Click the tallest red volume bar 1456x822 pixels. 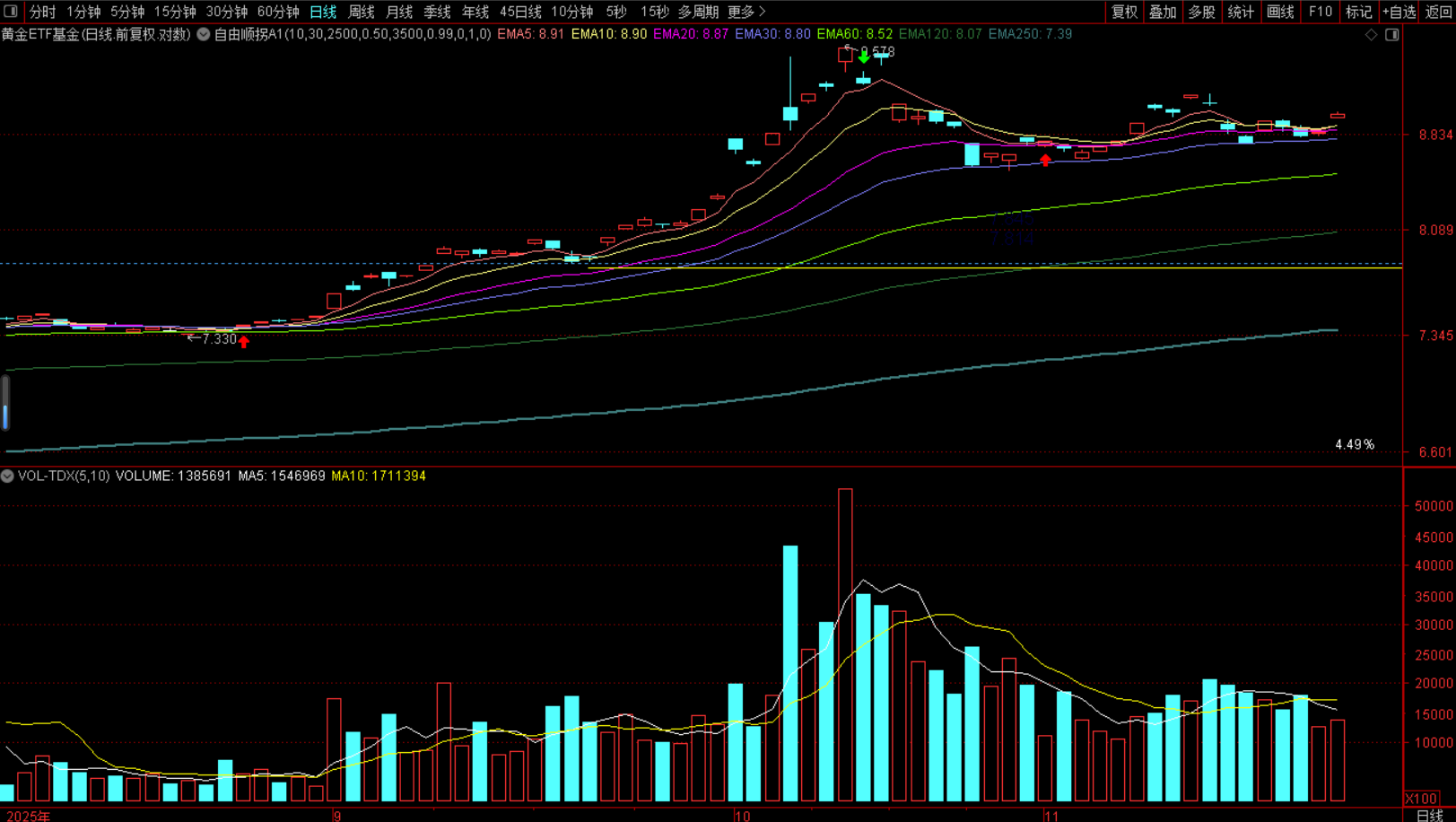pos(845,644)
